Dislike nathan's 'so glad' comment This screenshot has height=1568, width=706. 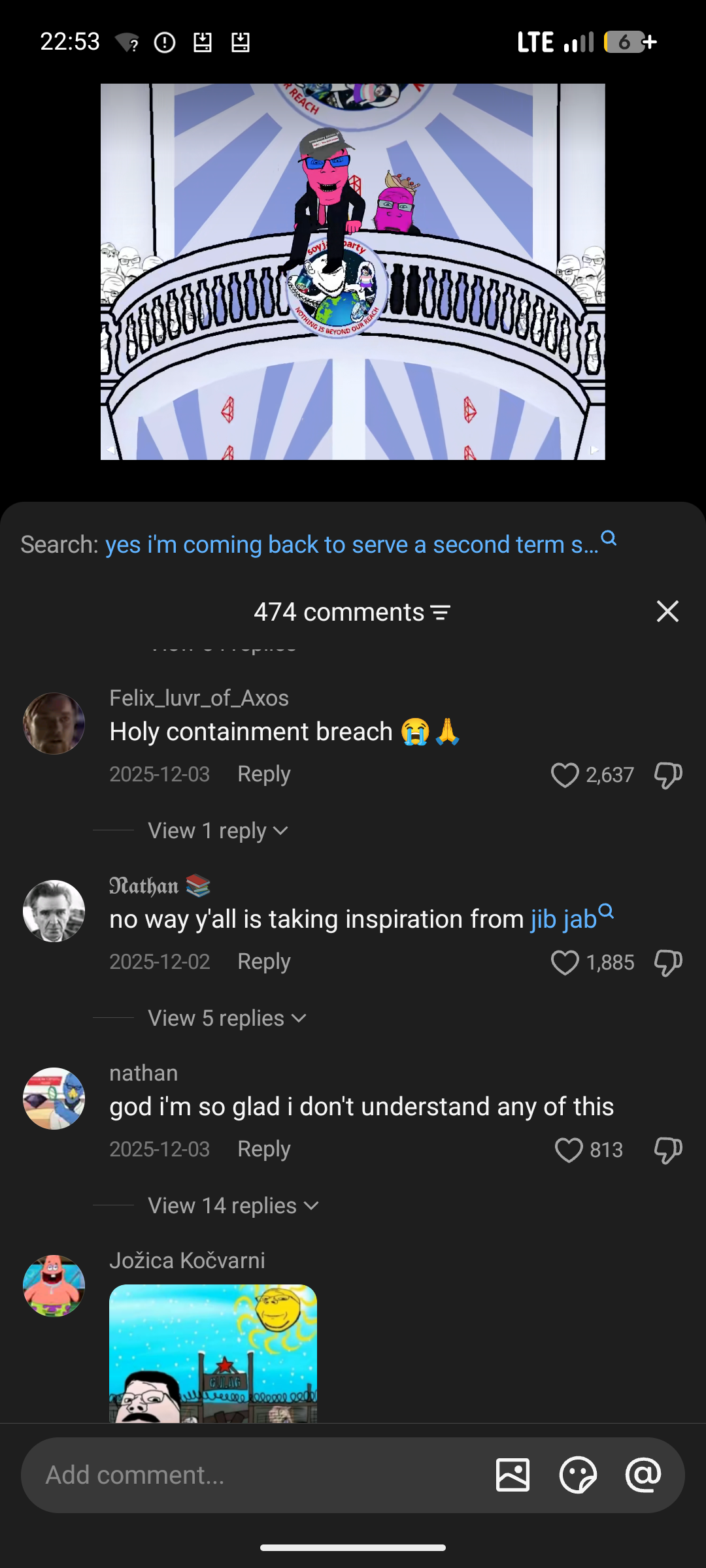tap(667, 1150)
